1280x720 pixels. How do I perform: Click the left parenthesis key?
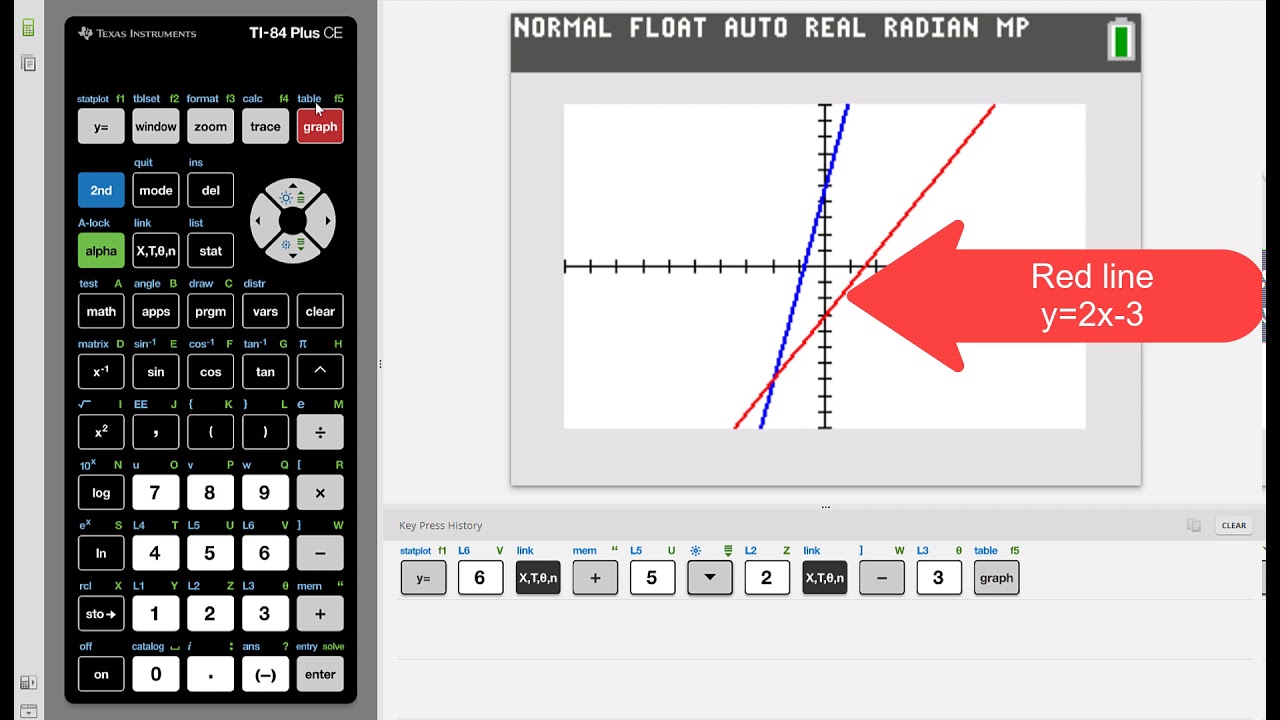(x=211, y=432)
